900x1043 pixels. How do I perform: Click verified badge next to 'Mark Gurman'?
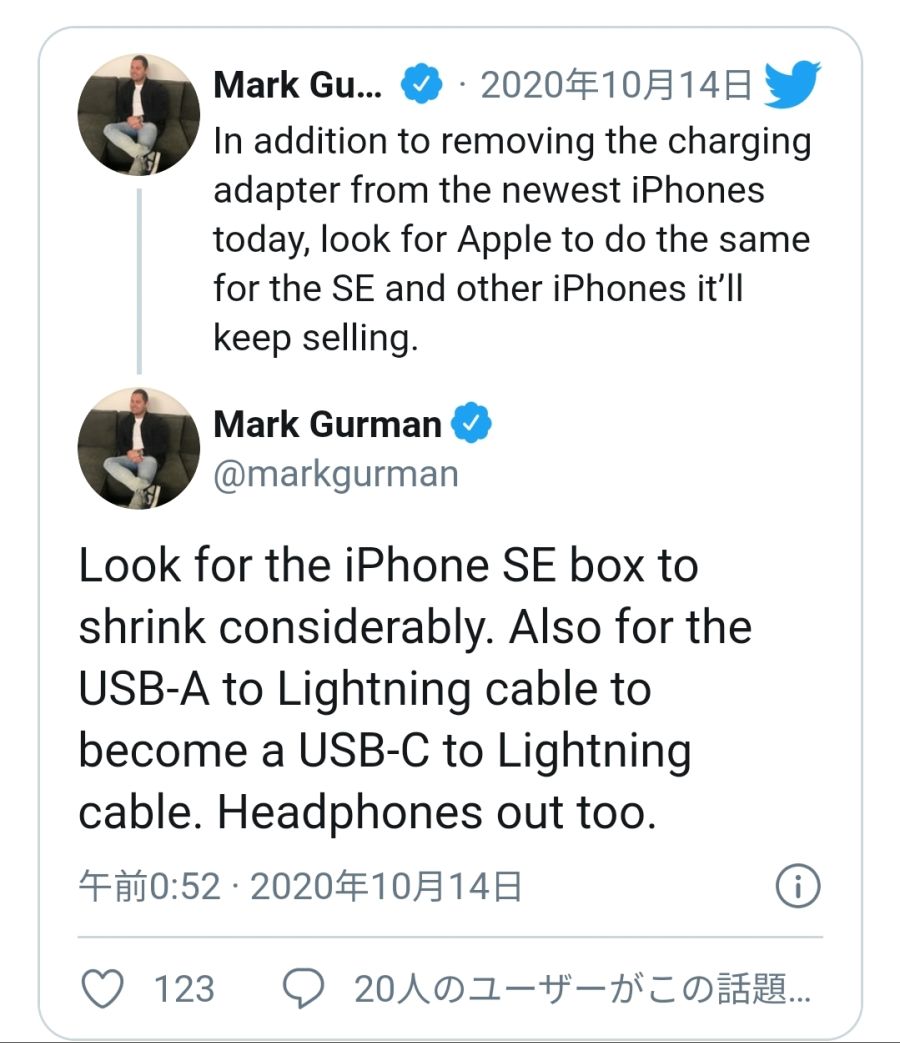pyautogui.click(x=471, y=424)
